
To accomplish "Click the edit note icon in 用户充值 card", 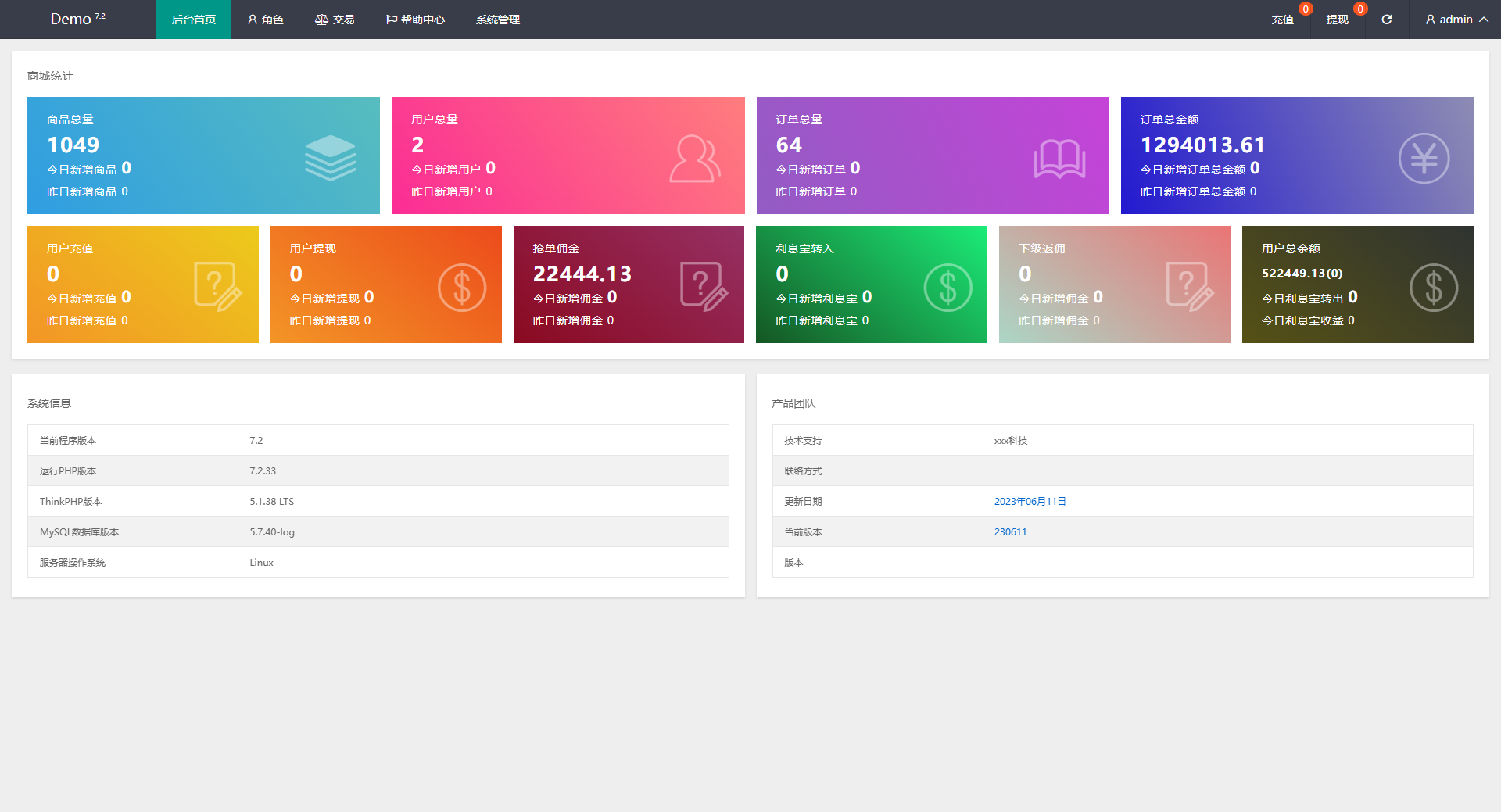I will point(217,287).
